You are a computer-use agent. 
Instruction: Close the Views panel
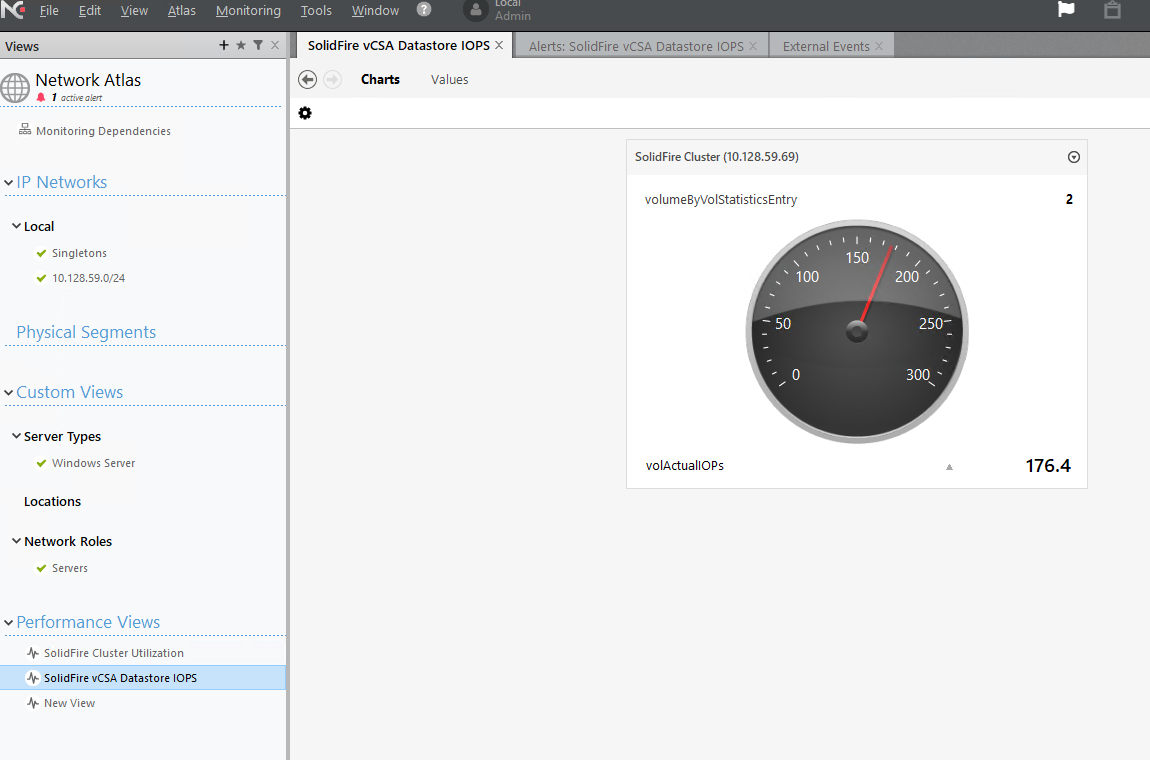pos(275,45)
